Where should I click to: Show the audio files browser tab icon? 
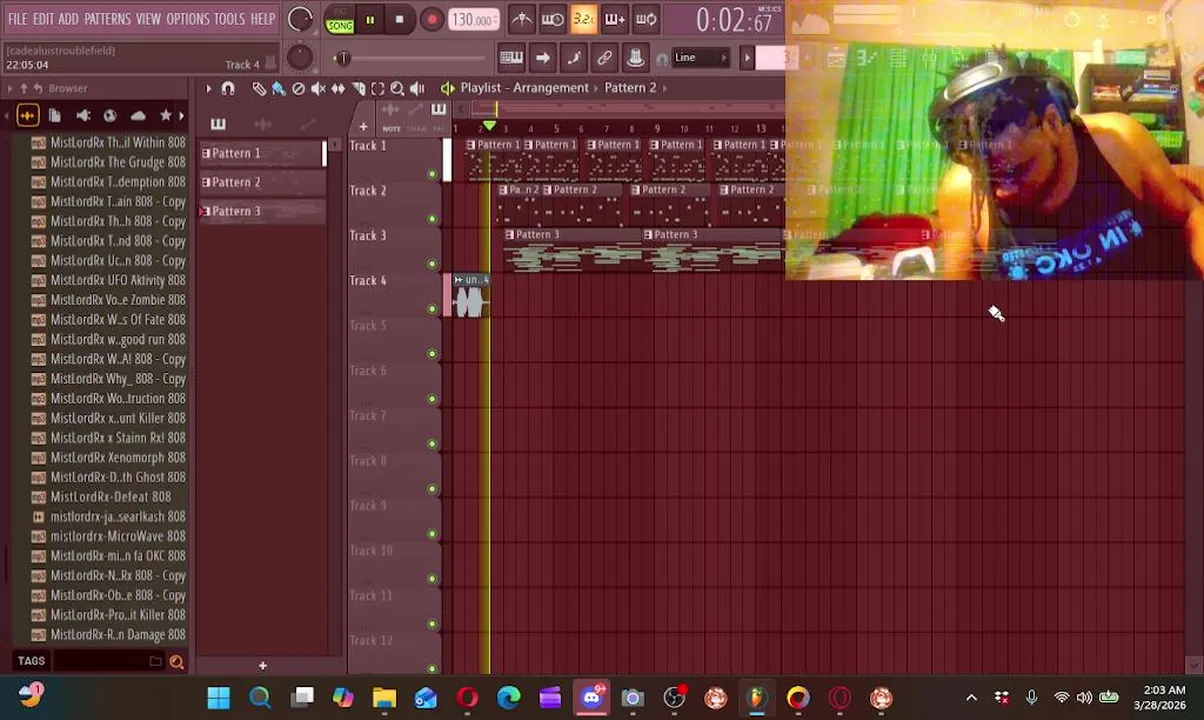(27, 116)
